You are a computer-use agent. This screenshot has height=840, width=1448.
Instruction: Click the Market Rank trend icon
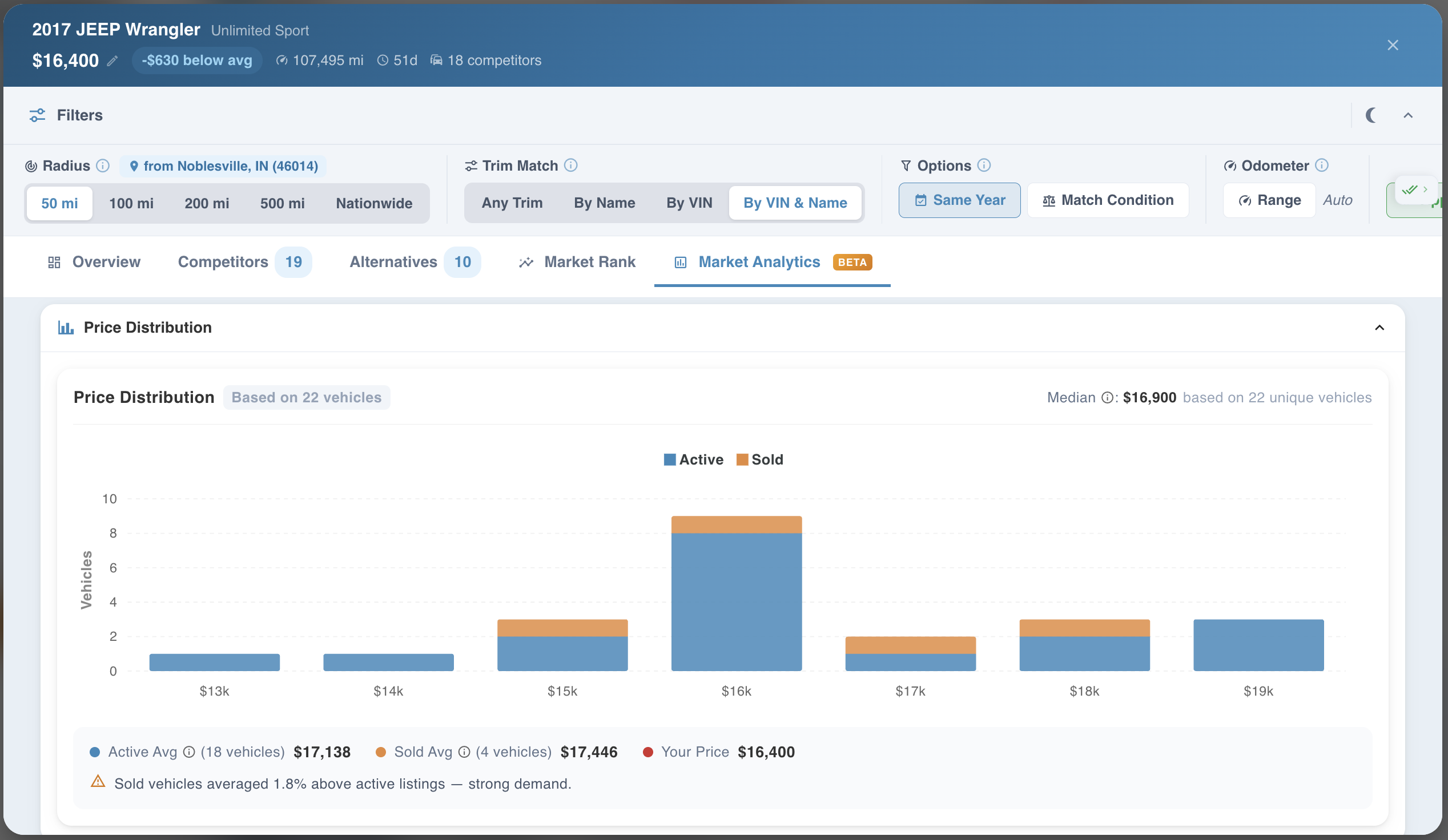pos(526,262)
